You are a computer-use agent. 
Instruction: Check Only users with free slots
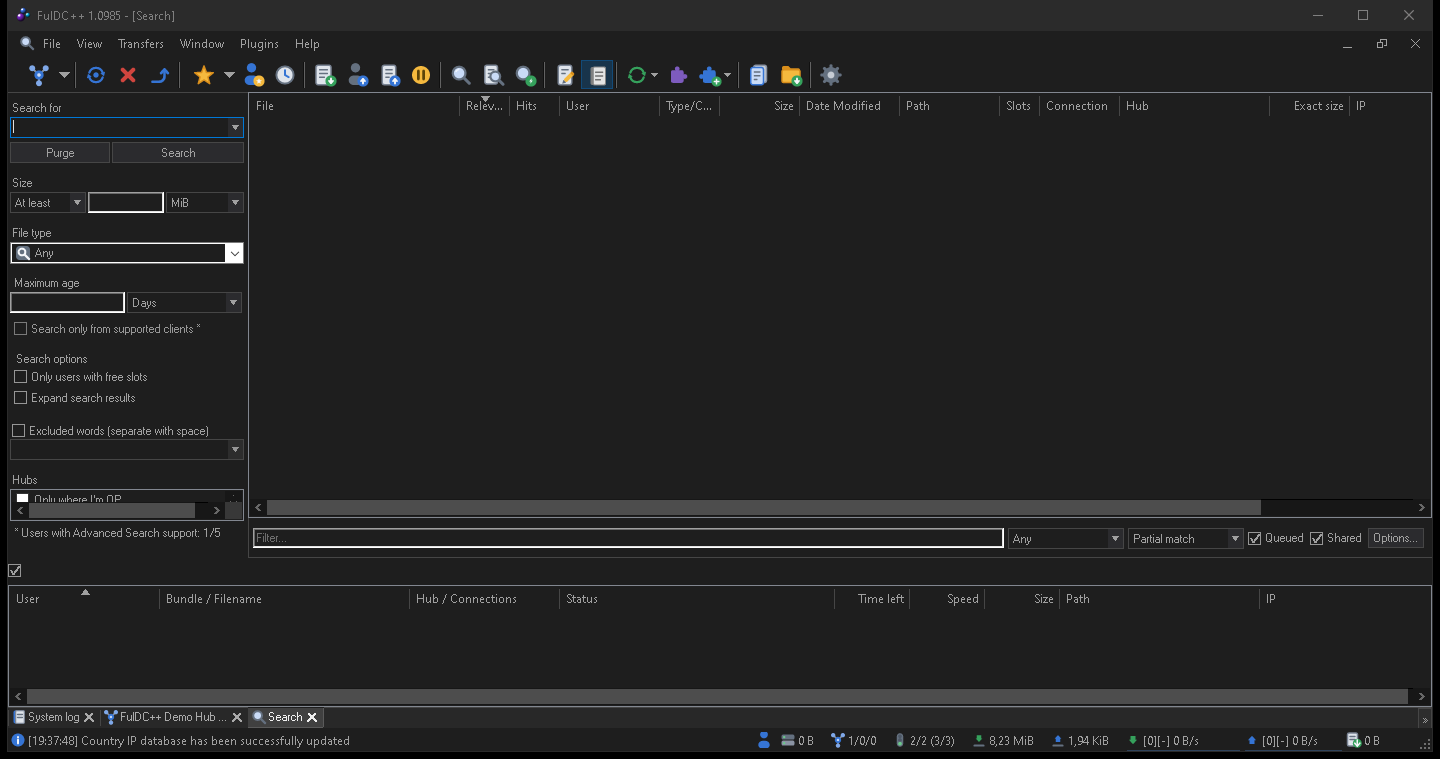[20, 377]
